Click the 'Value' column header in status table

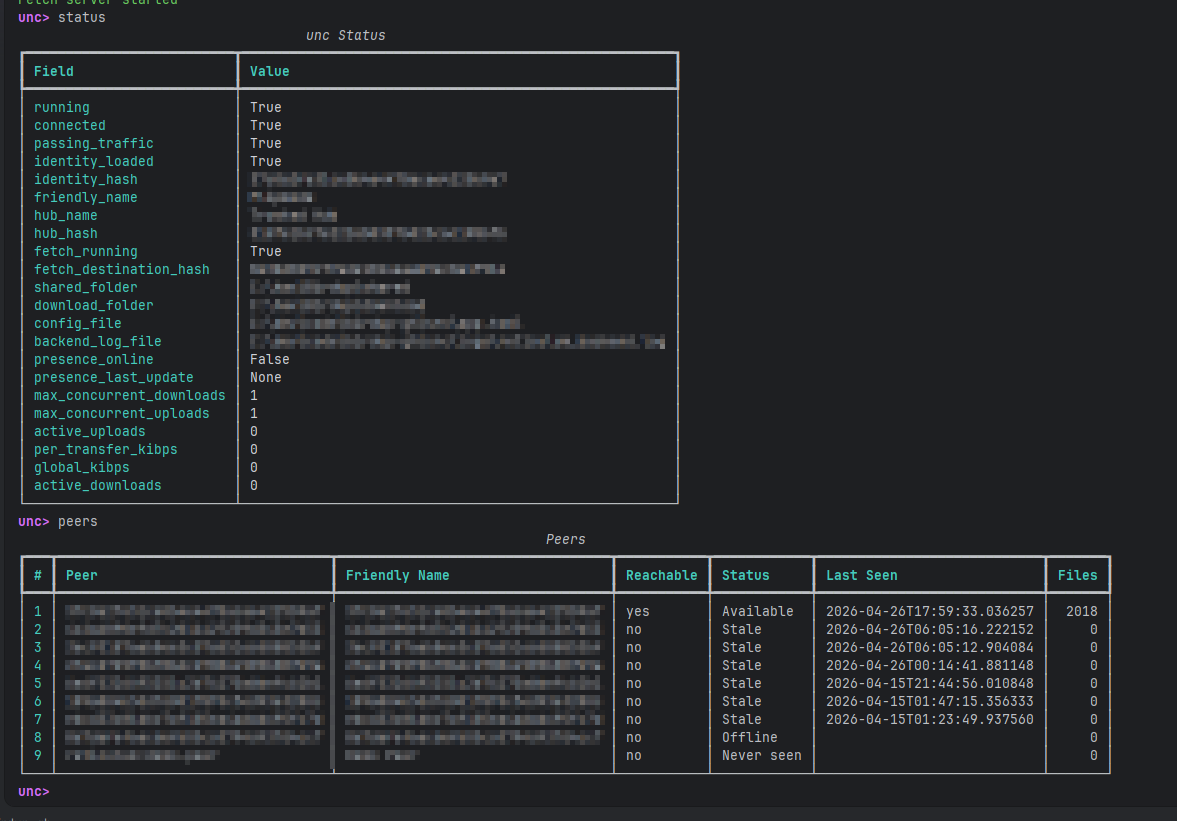click(270, 71)
